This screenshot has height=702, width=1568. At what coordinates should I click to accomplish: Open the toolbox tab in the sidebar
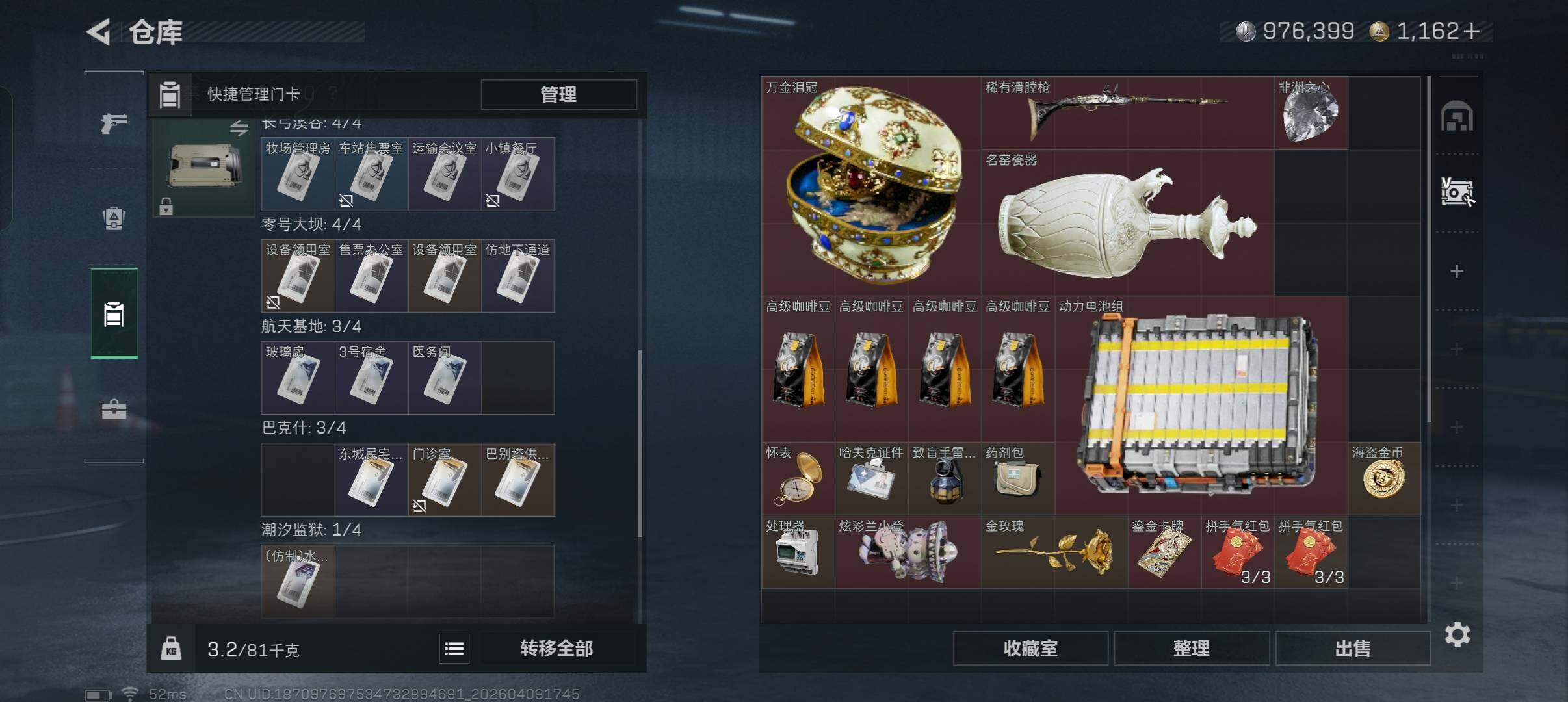[114, 409]
